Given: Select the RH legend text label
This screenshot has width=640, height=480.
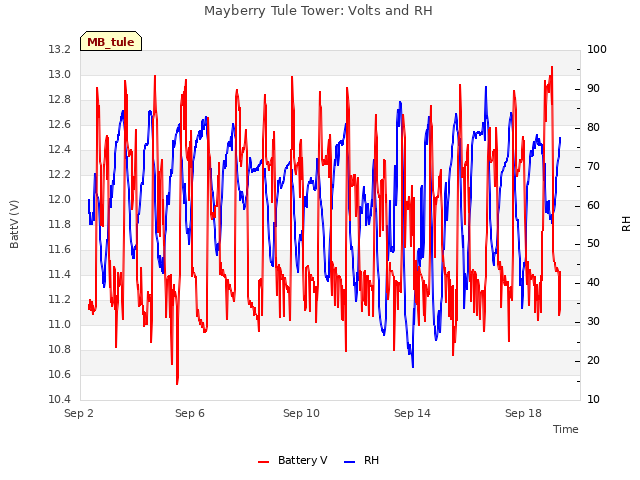Looking at the screenshot, I should click(371, 460).
